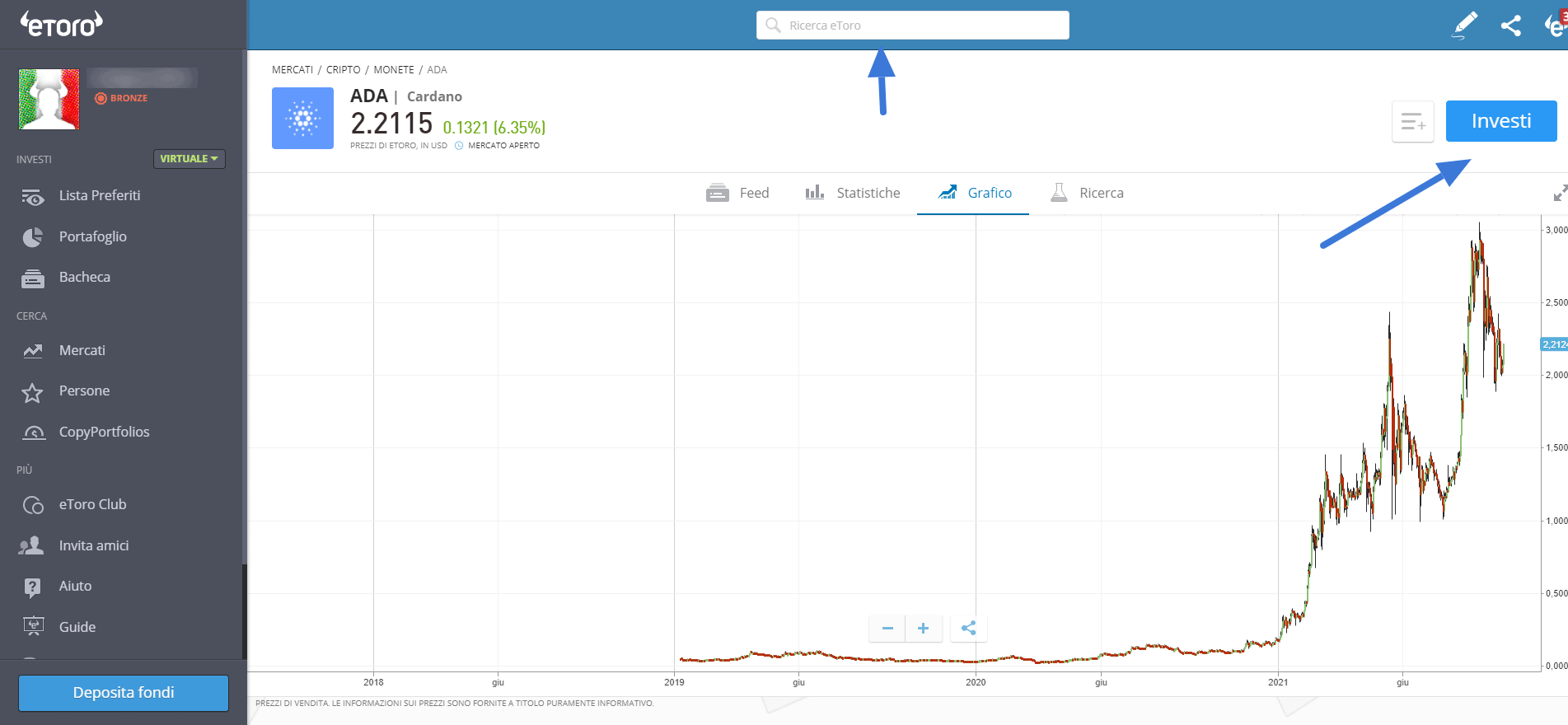Open Portafoglio
Screen dimensions: 1568x725
(x=93, y=236)
